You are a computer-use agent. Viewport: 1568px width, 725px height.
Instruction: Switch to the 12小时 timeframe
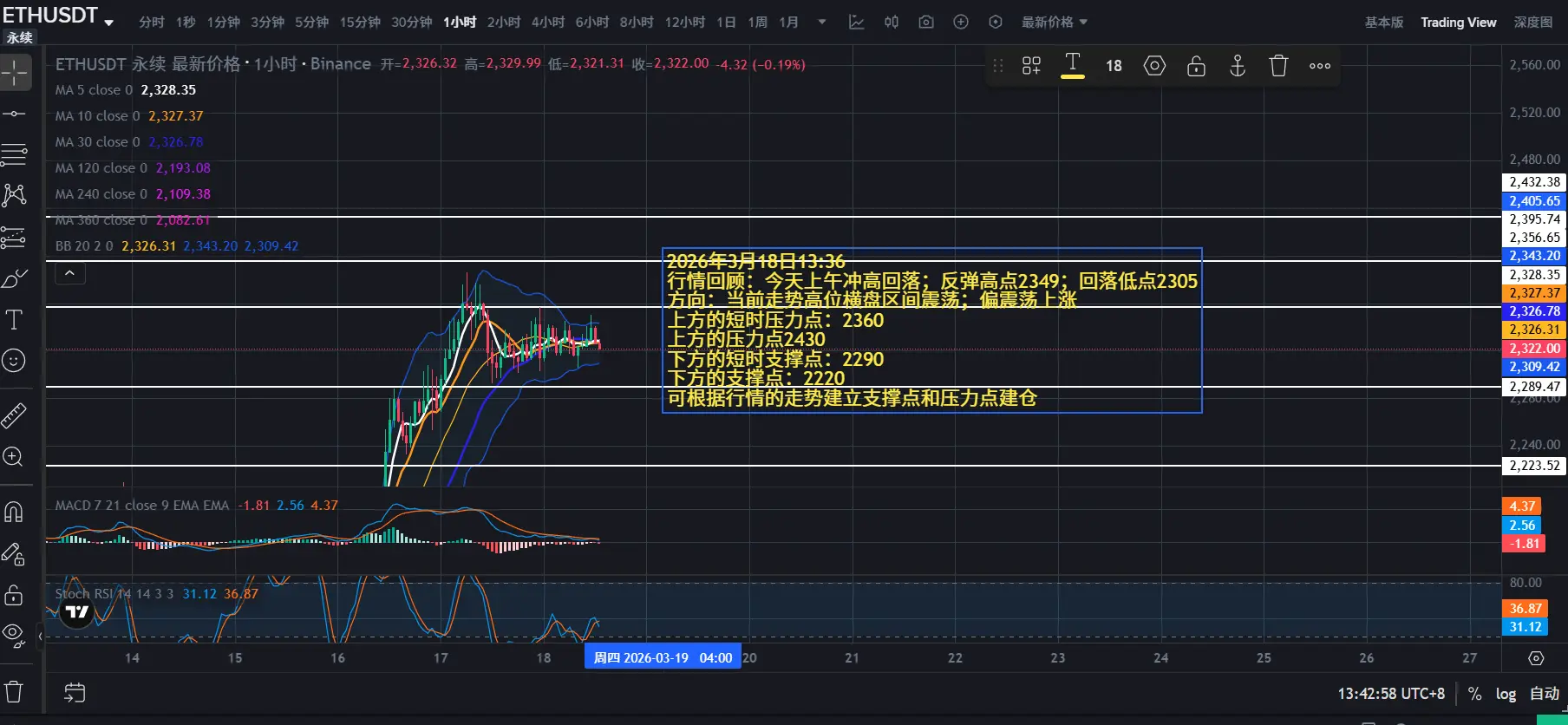[x=685, y=23]
